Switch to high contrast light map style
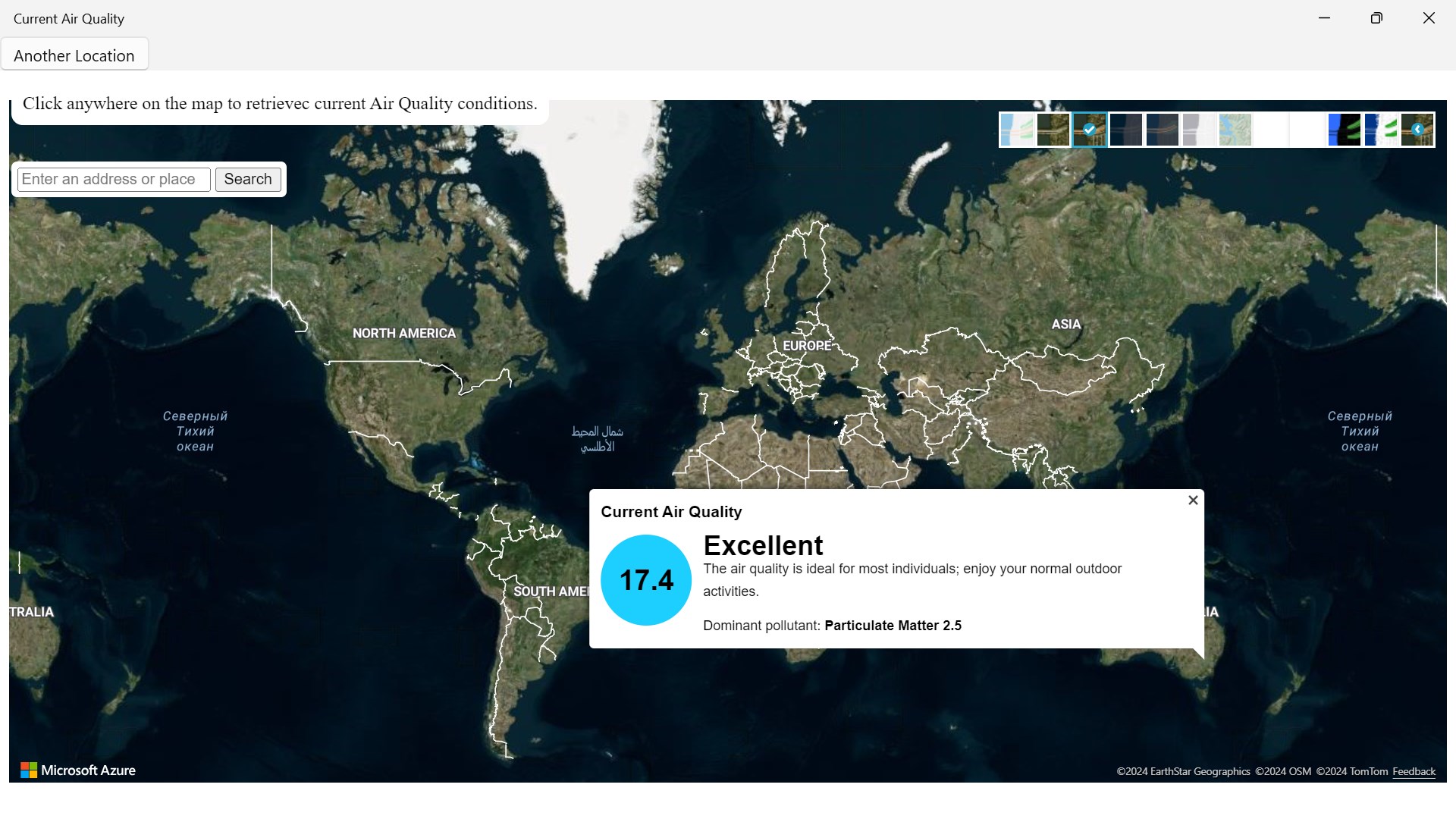This screenshot has height=819, width=1456. pos(1380,130)
